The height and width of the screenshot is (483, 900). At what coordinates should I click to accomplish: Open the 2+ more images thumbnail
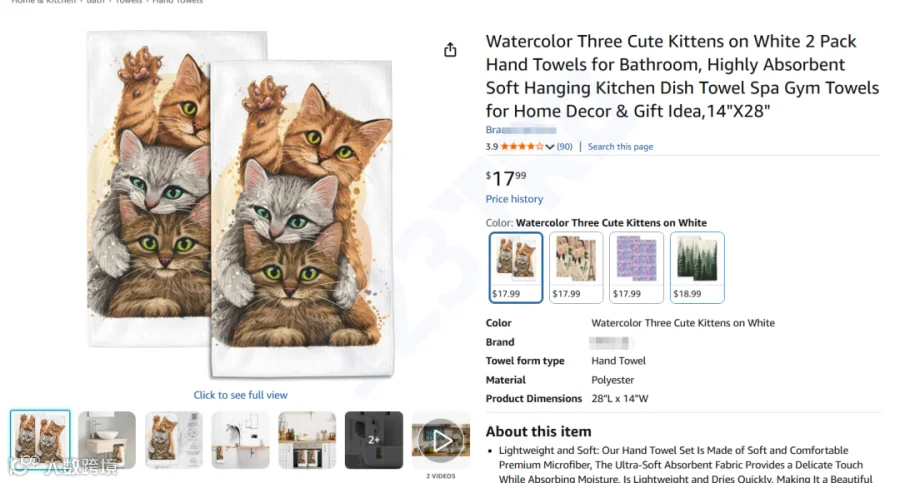pos(374,440)
